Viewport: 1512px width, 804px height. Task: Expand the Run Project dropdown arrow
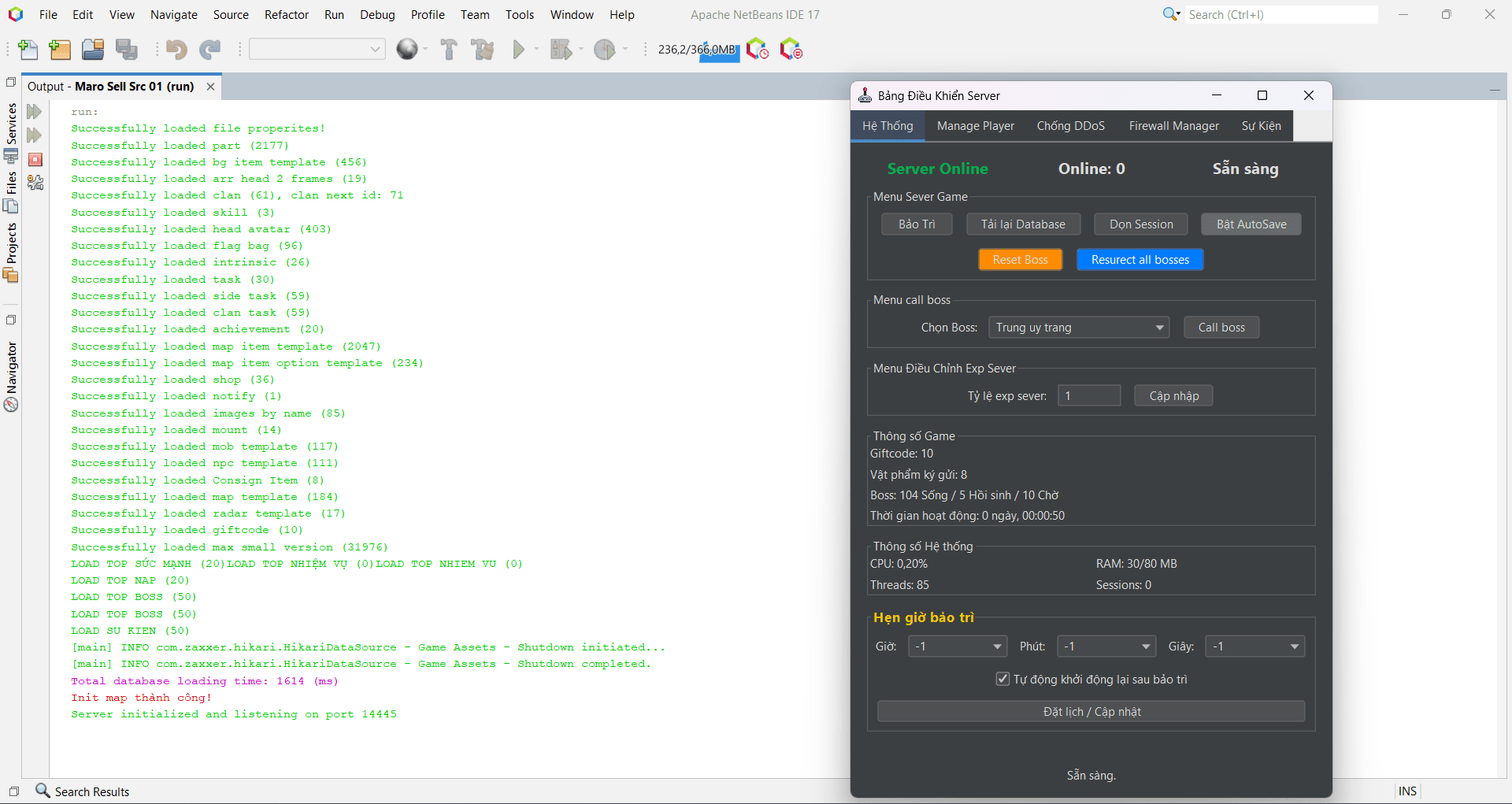[536, 50]
